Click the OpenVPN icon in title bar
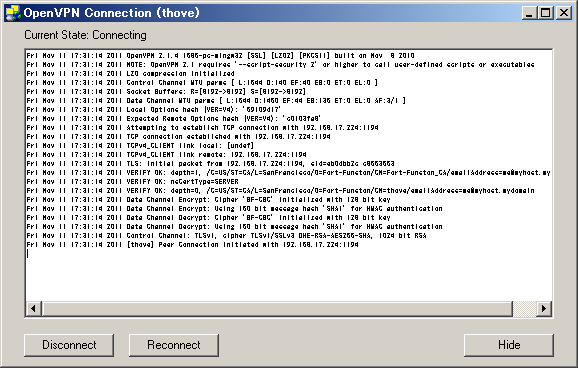Image resolution: width=578 pixels, height=368 pixels. [x=13, y=13]
